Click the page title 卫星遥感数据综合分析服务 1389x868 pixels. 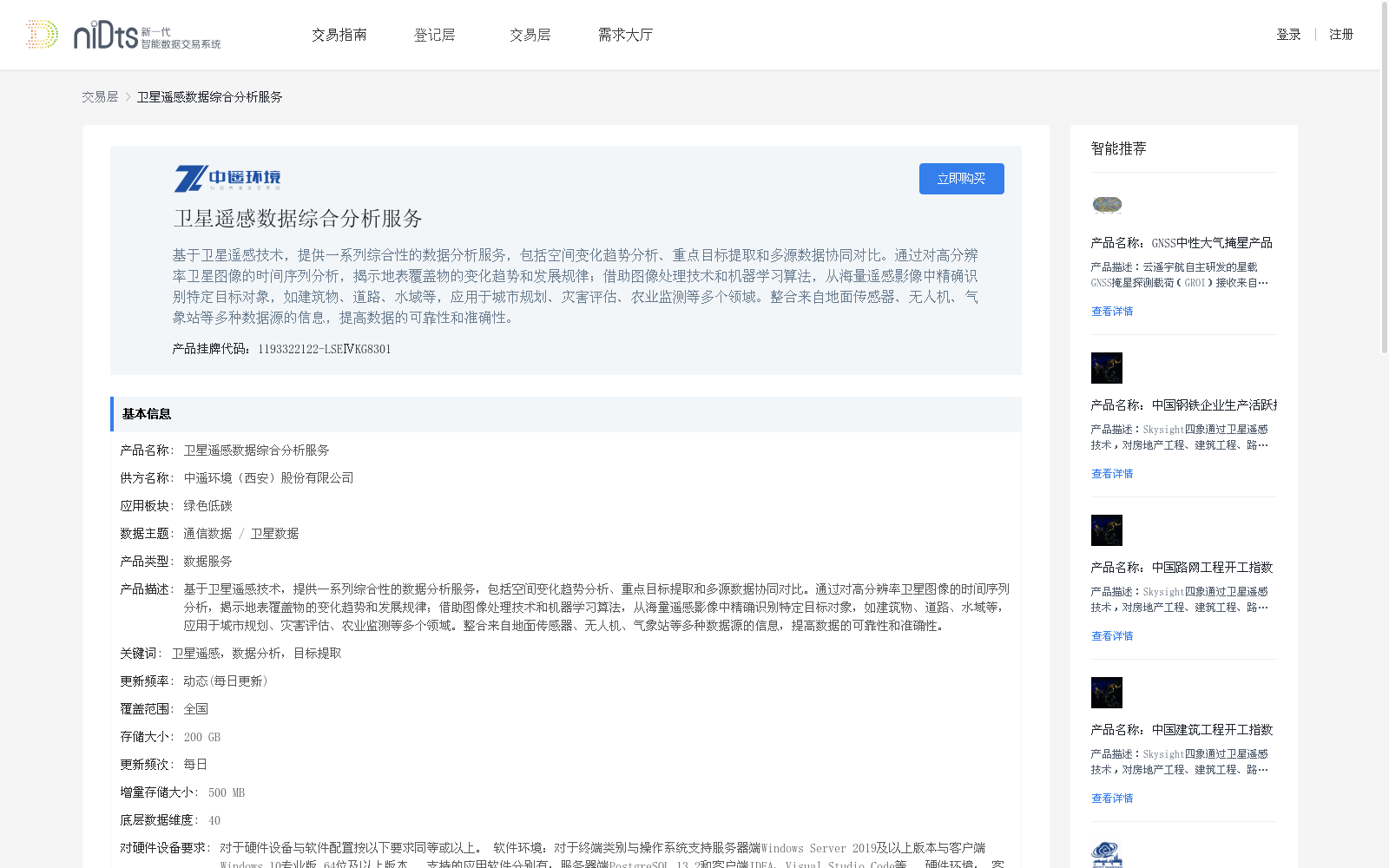[298, 218]
